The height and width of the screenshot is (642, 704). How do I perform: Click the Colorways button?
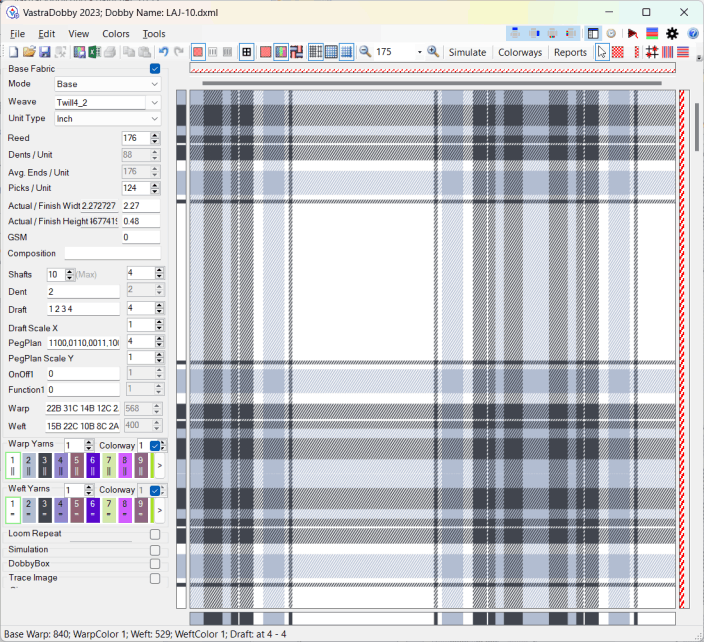520,52
